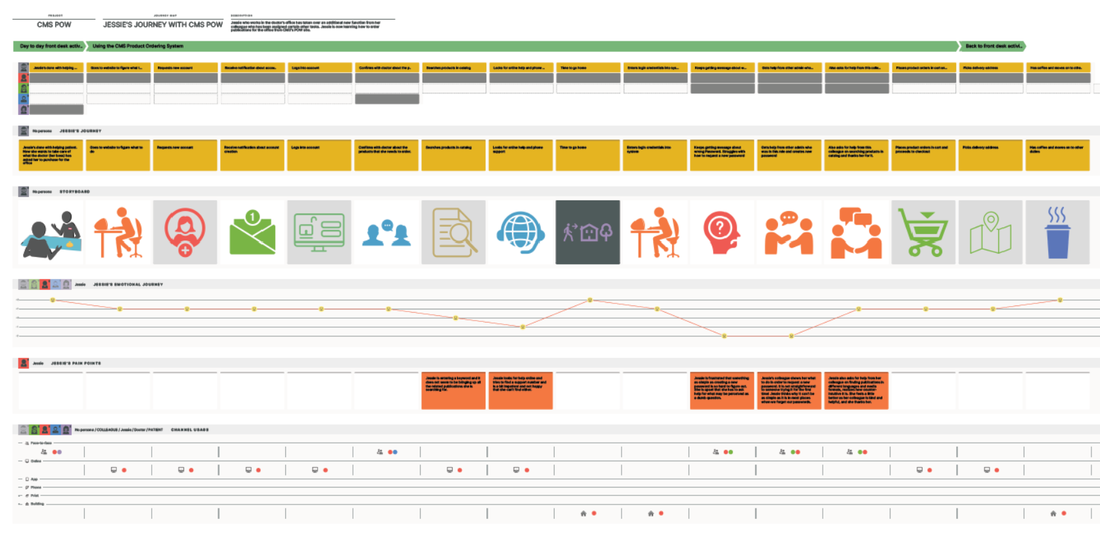Select the go-home house storyboard icon
This screenshot has width=1100, height=540.
pyautogui.click(x=588, y=233)
